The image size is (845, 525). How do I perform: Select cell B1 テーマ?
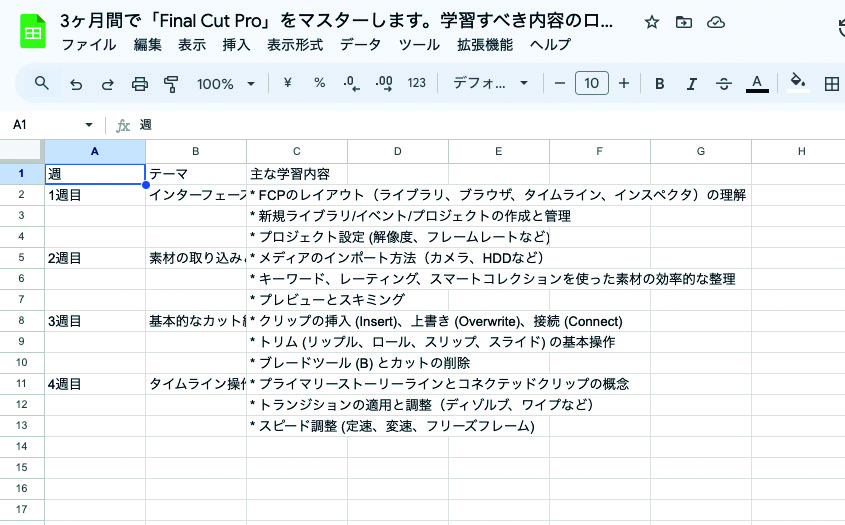coord(196,174)
